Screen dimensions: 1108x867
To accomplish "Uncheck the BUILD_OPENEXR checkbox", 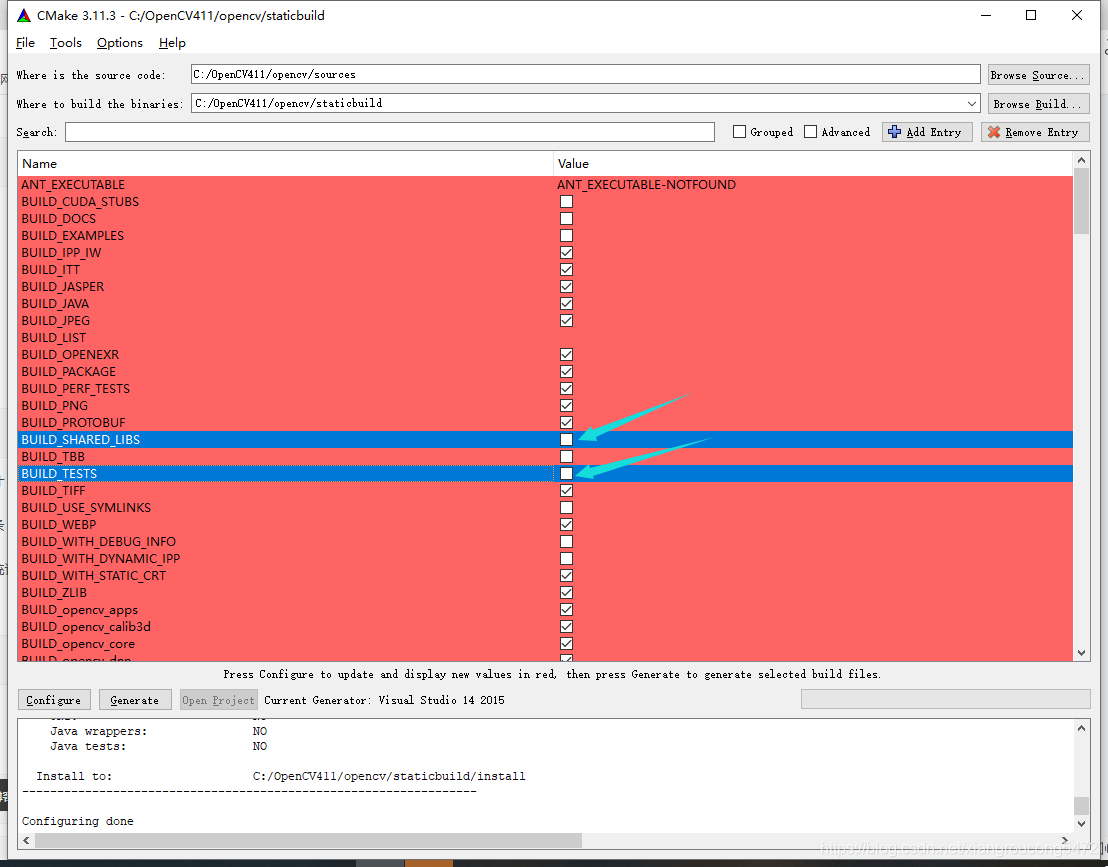I will (566, 355).
